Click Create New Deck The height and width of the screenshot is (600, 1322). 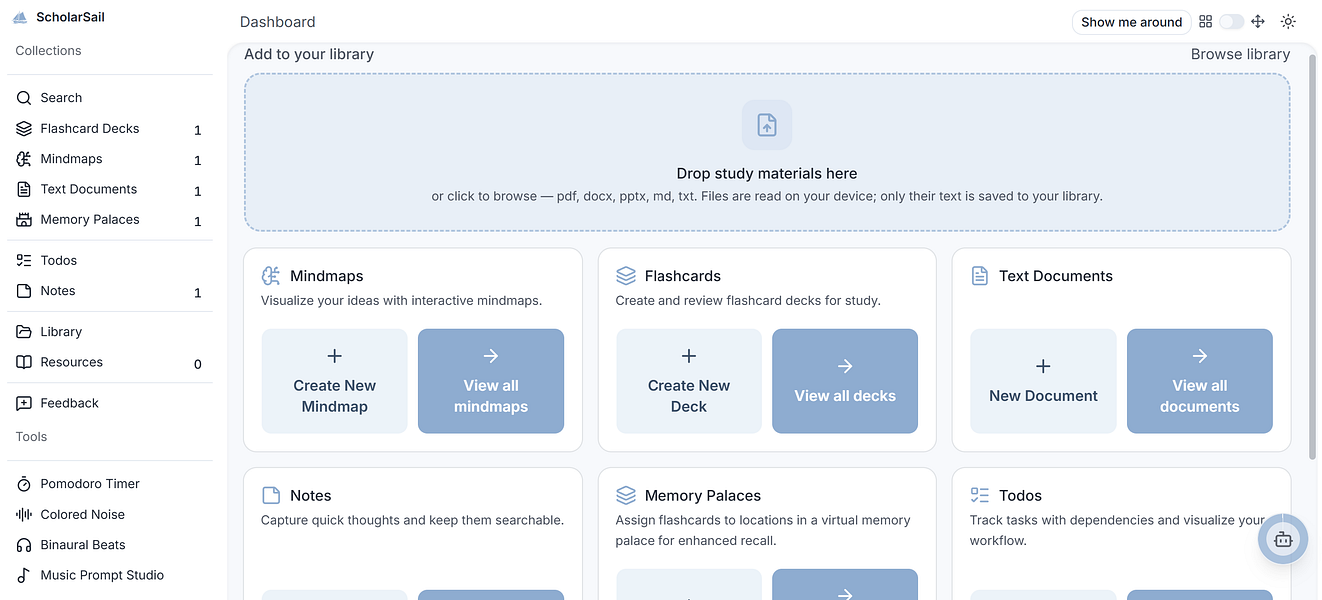(x=689, y=381)
